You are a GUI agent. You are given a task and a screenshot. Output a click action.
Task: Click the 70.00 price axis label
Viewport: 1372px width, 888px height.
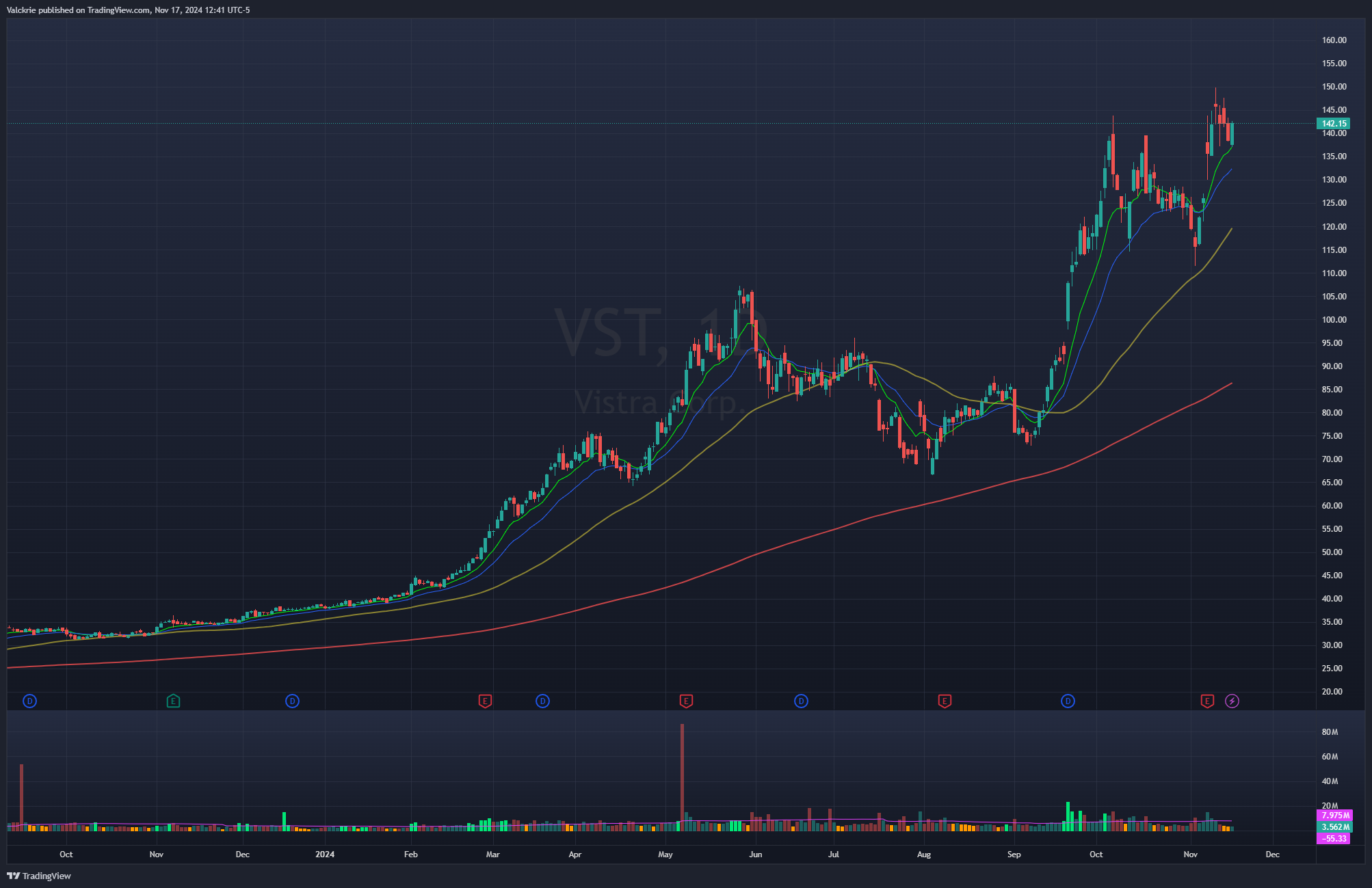(x=1334, y=459)
